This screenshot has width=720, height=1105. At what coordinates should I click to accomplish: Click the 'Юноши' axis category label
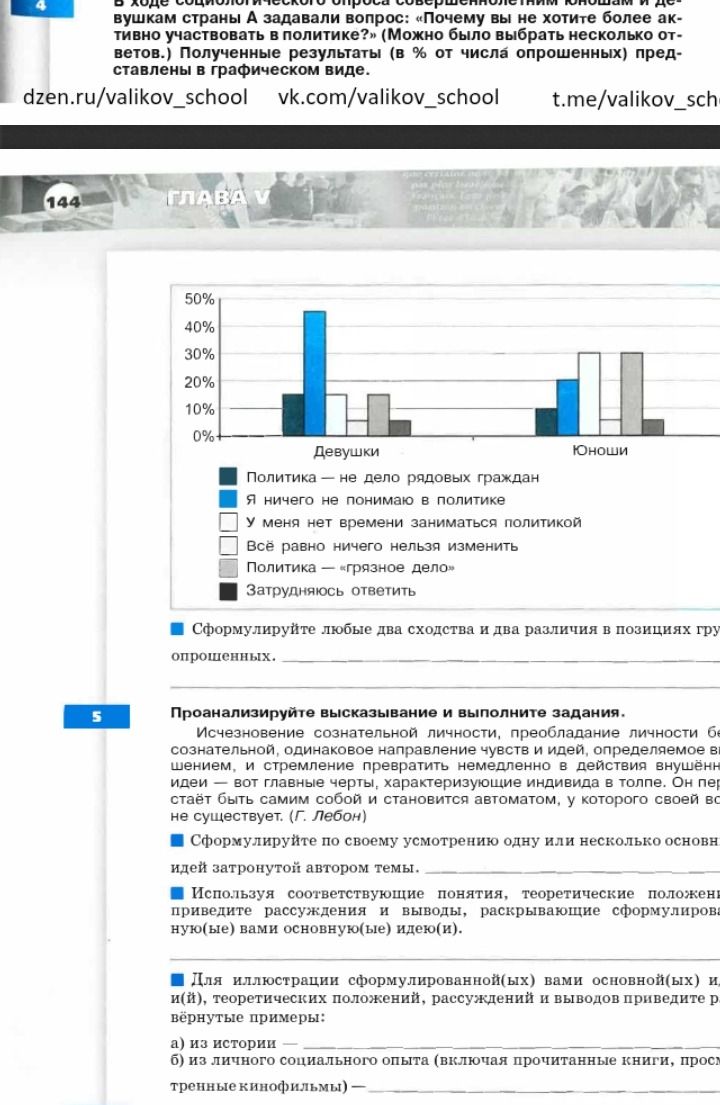point(600,450)
